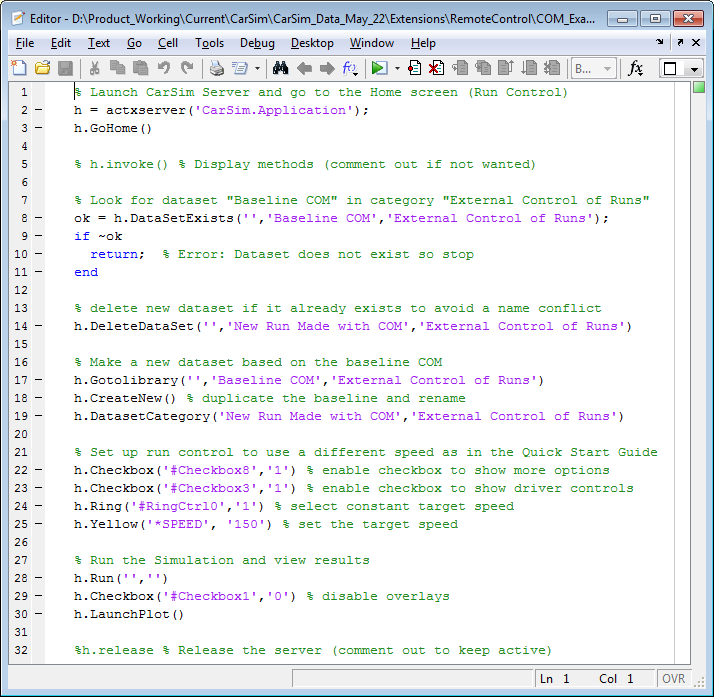Open the Debug menu
The width and height of the screenshot is (714, 697).
[257, 43]
